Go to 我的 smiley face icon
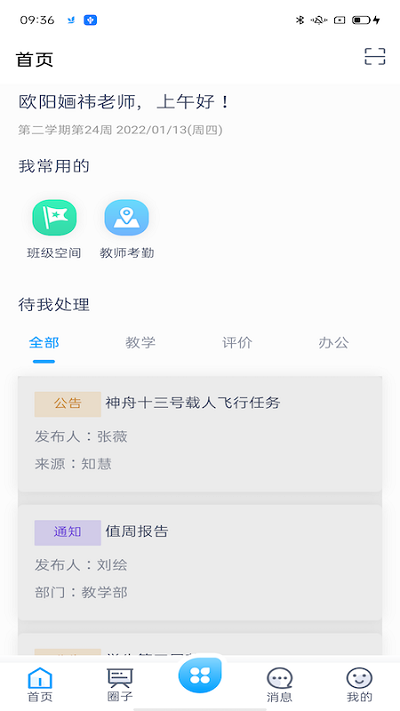 coord(359,679)
